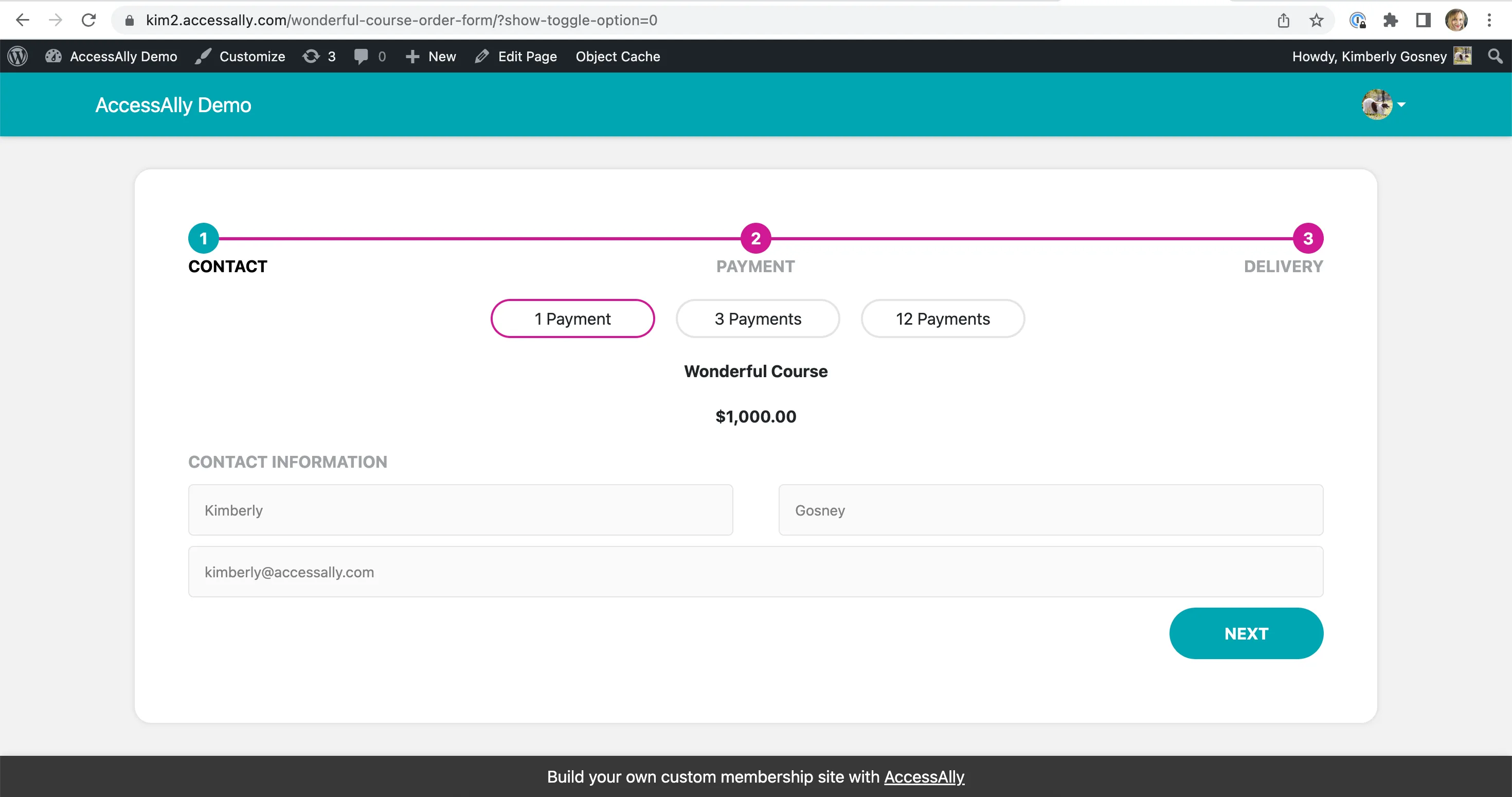Open the Chrome three-dot menu
The width and height of the screenshot is (1512, 797).
[1490, 20]
